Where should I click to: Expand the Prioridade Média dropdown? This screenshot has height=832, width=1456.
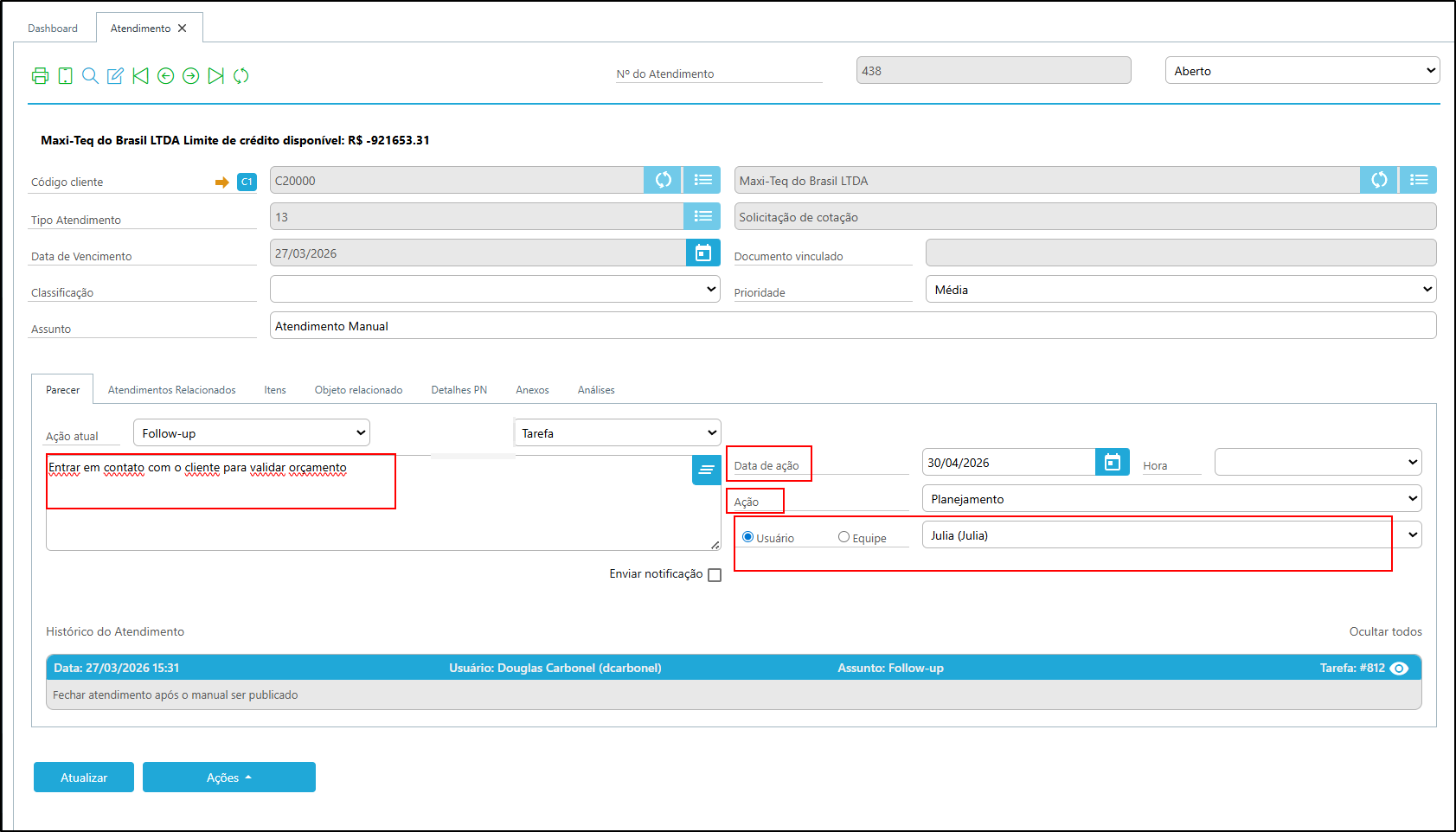[x=1180, y=290]
